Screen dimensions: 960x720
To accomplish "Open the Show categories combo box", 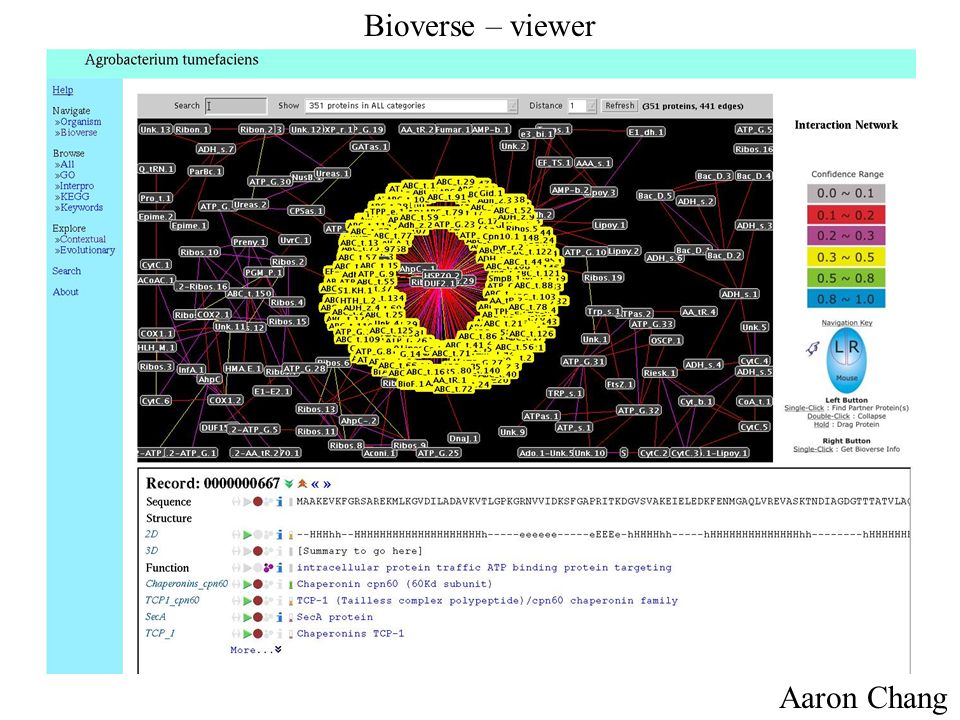I will (x=411, y=106).
